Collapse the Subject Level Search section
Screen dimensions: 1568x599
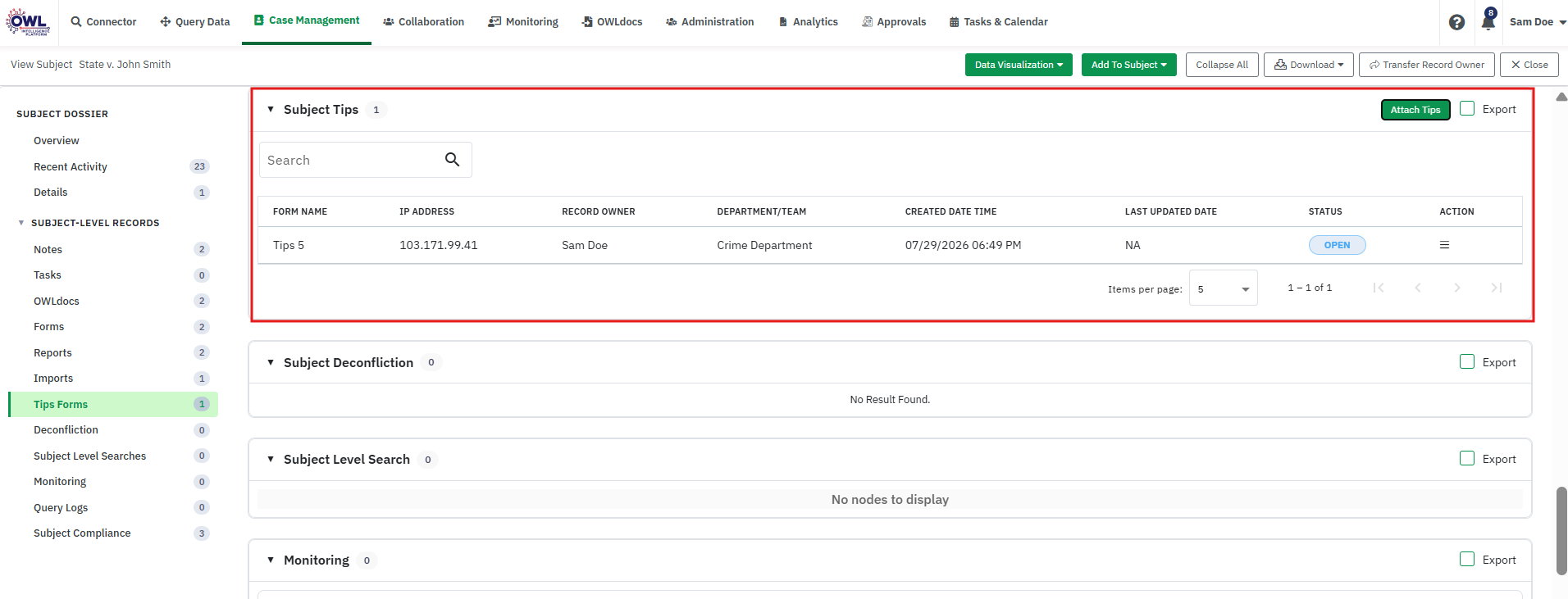tap(271, 459)
